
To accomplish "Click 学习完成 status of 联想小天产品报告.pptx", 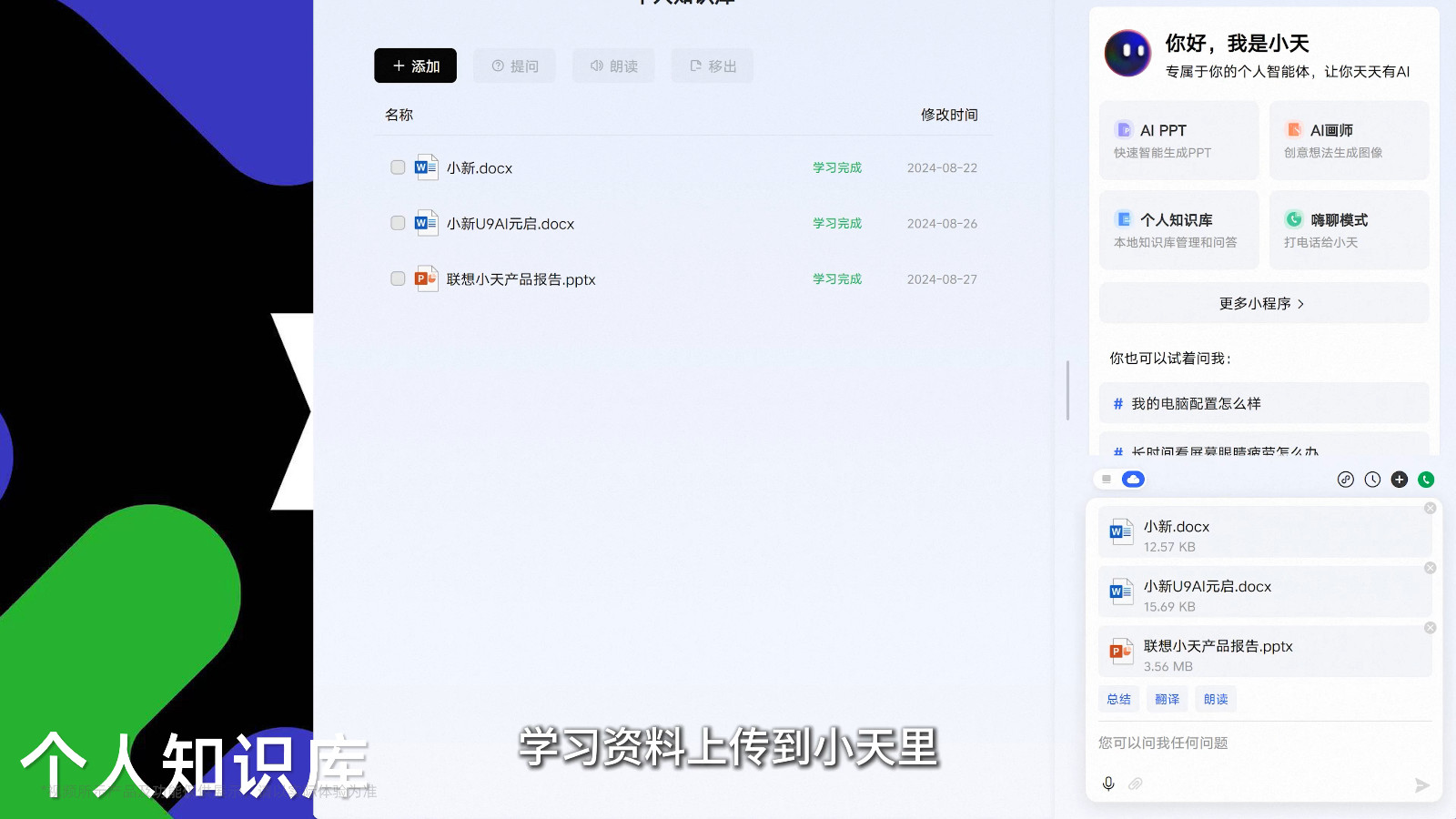I will click(837, 278).
